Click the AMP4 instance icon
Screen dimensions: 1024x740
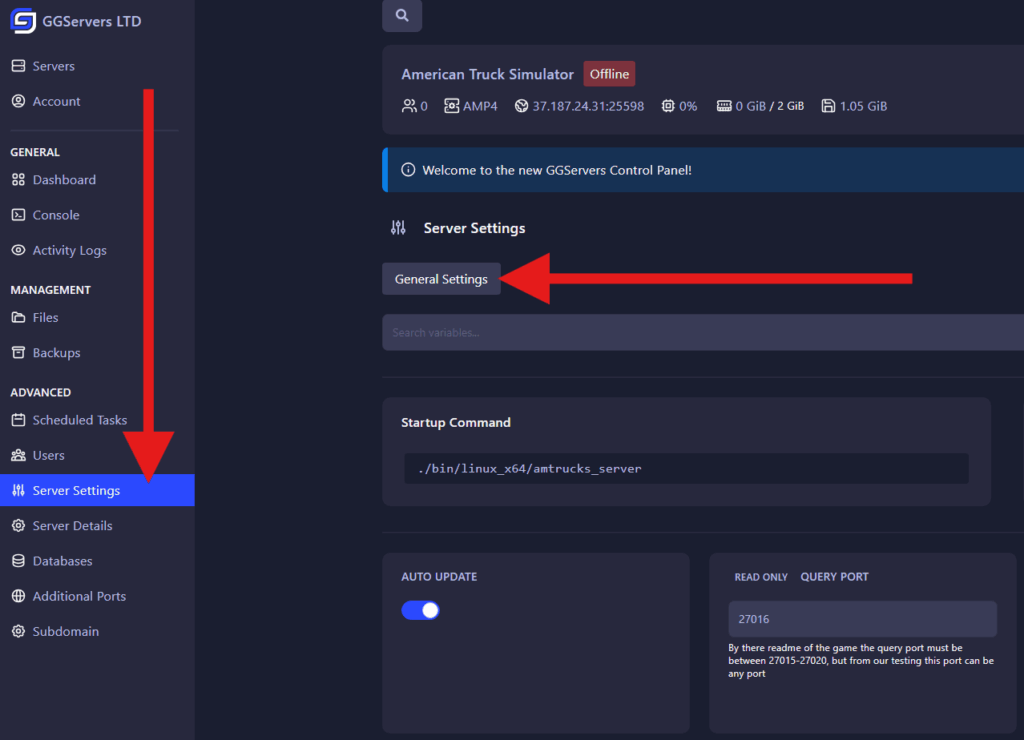(452, 106)
